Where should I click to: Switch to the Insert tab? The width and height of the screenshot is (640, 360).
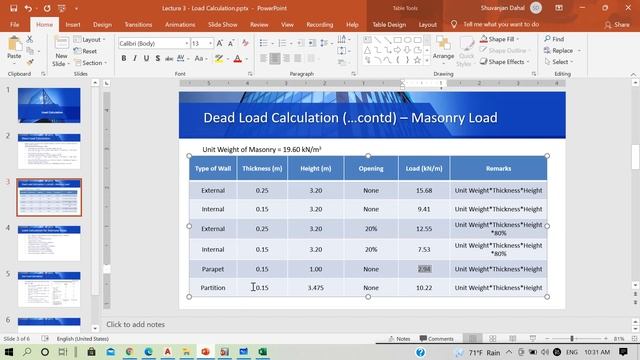click(73, 24)
